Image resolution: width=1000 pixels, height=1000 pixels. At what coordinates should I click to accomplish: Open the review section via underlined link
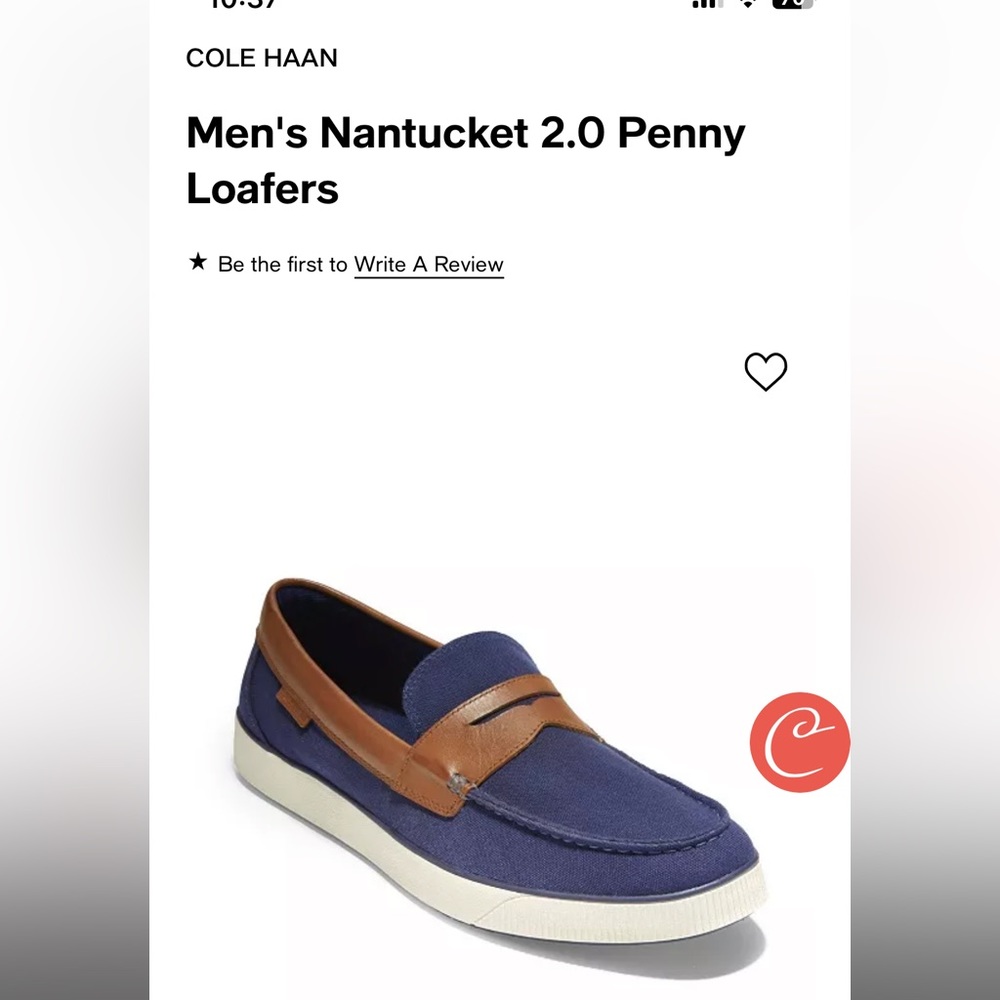pos(429,264)
